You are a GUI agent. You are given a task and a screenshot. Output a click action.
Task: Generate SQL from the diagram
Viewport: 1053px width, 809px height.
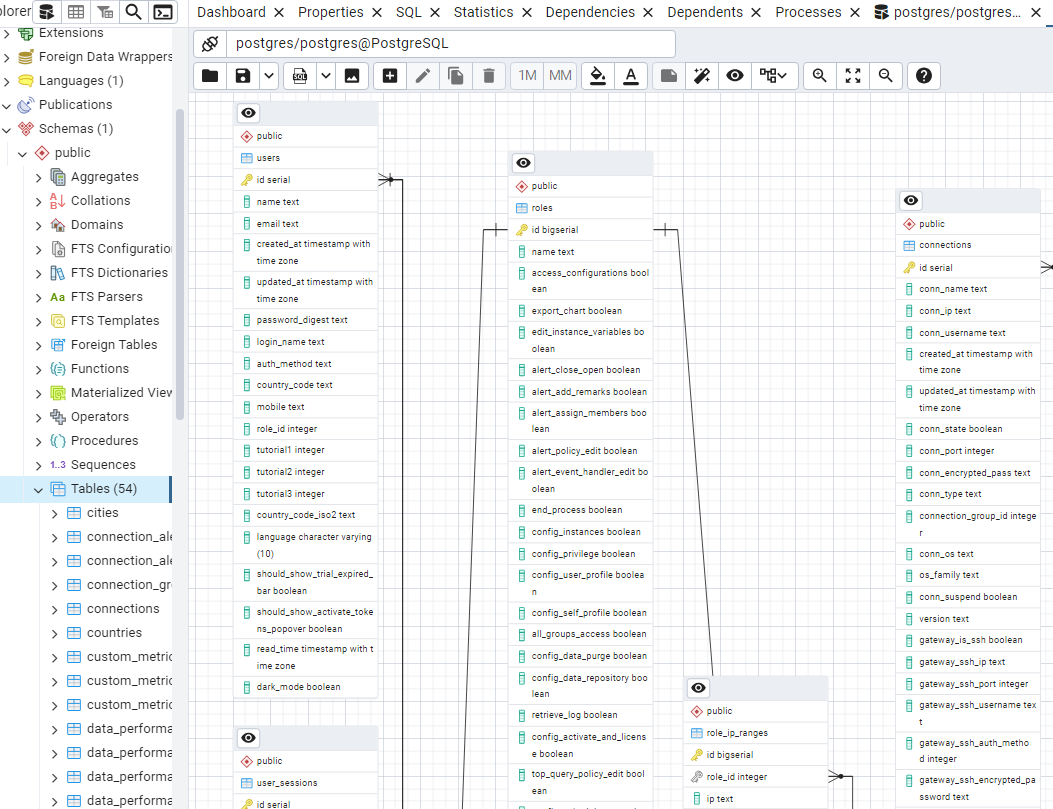pos(300,76)
